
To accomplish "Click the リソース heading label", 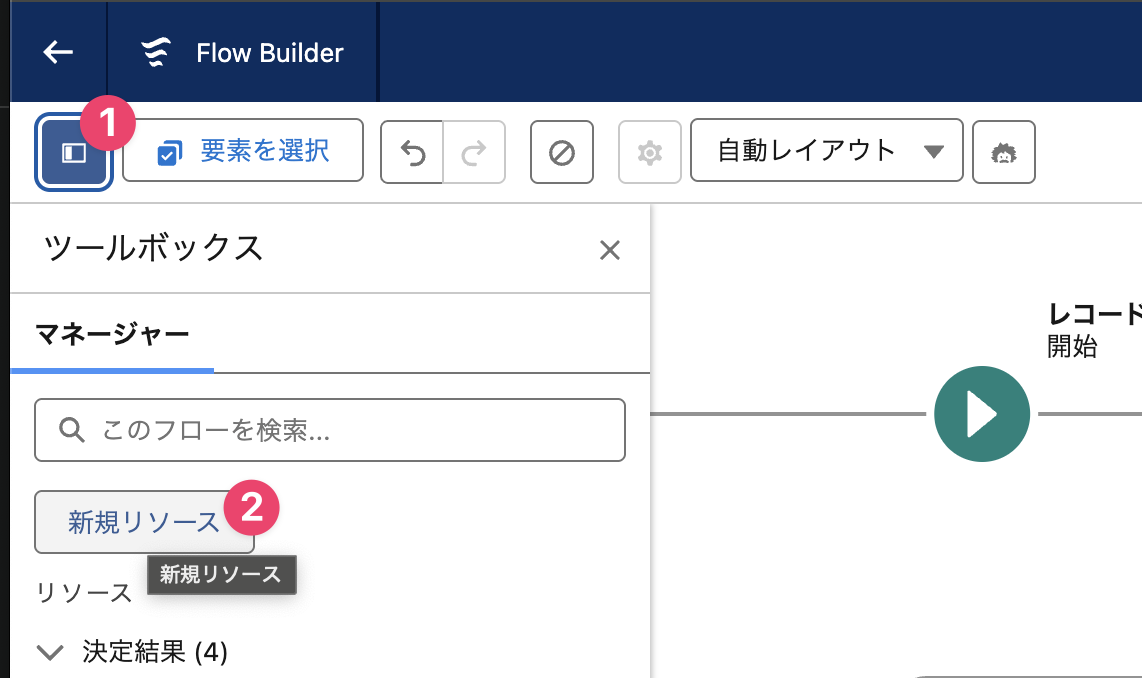I will [x=84, y=593].
